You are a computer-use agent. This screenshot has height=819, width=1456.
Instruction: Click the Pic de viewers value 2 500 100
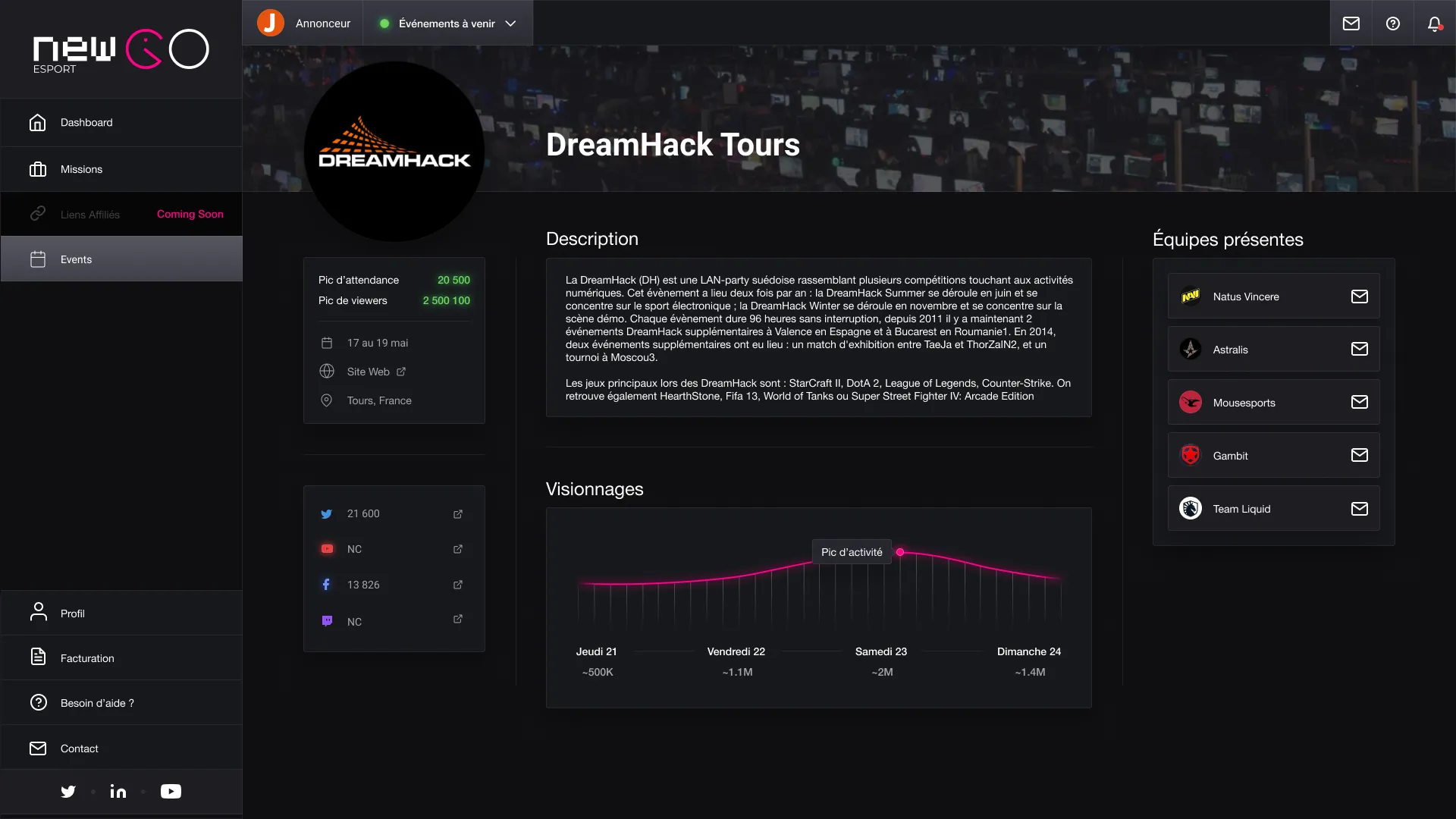tap(446, 300)
